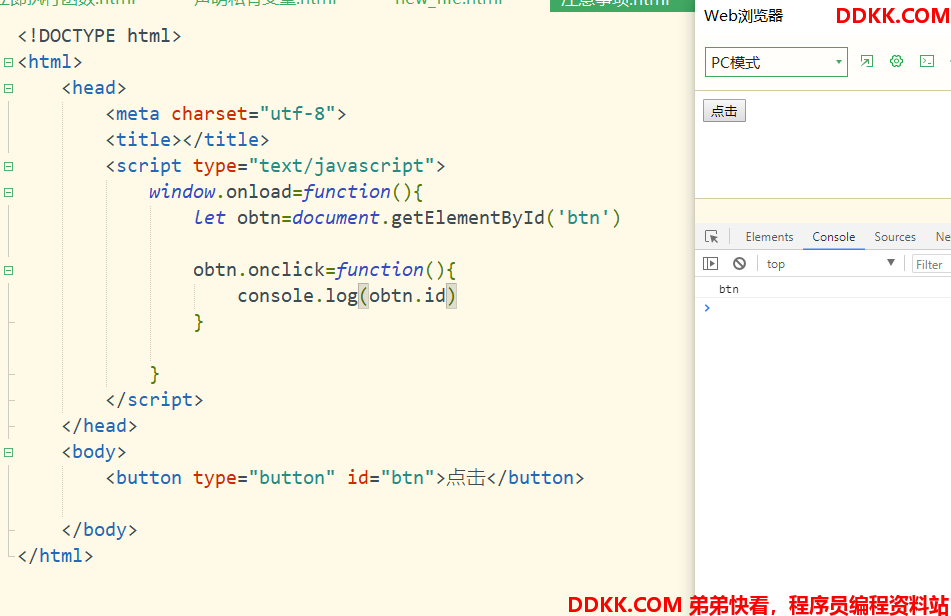Activate the inspect element picker icon
Image resolution: width=951 pixels, height=616 pixels.
711,236
